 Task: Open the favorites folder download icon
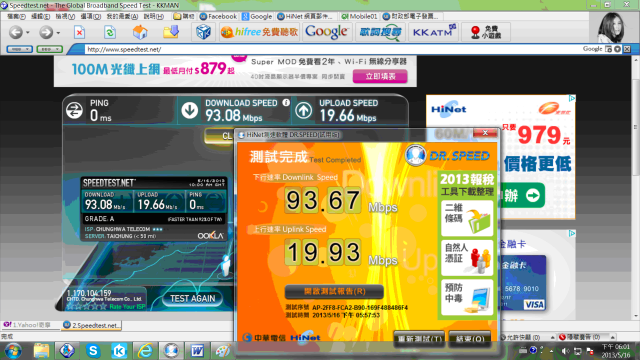pos(171,32)
